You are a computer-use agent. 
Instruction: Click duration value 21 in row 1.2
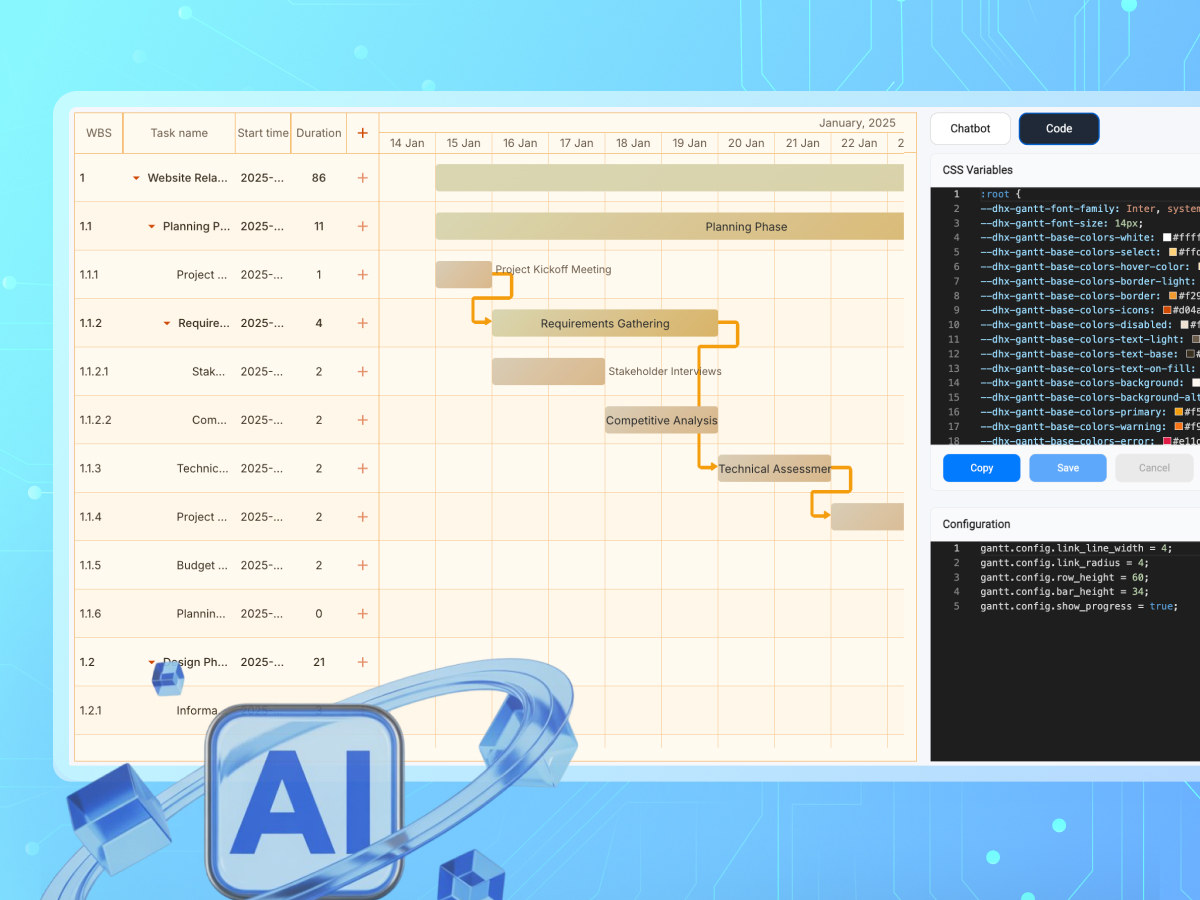319,662
